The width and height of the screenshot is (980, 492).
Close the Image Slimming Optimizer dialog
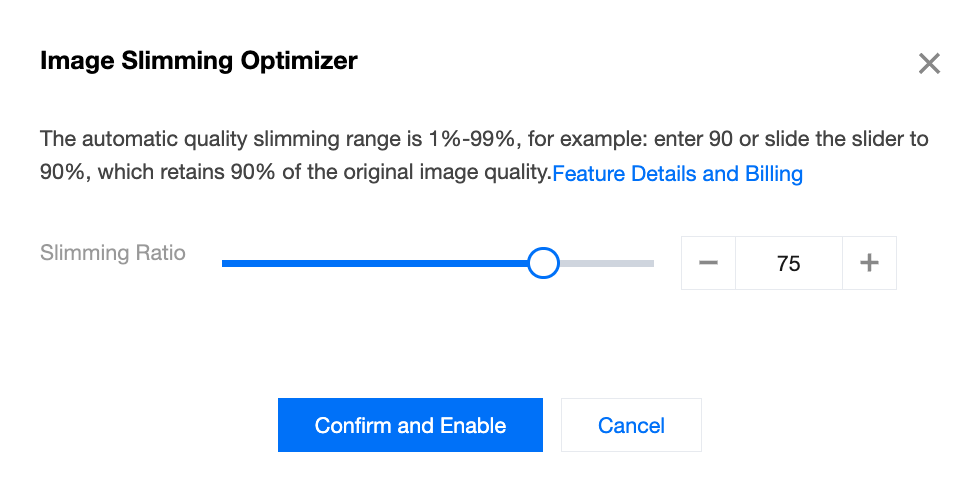coord(929,64)
